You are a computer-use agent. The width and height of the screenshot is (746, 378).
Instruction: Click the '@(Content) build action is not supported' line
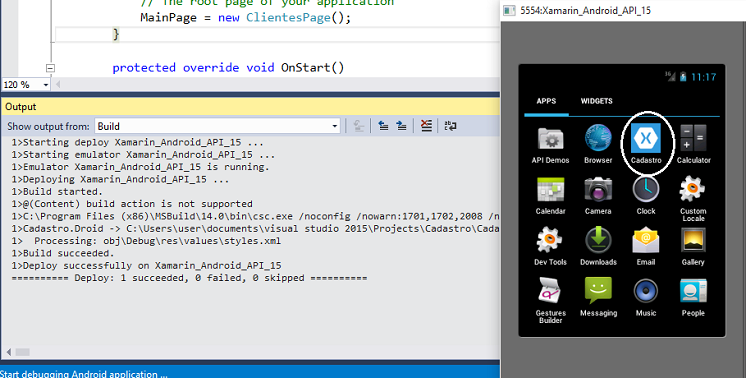click(x=132, y=204)
